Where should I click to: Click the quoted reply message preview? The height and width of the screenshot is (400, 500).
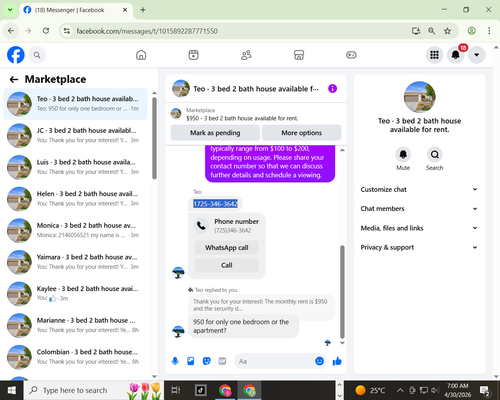coord(261,305)
